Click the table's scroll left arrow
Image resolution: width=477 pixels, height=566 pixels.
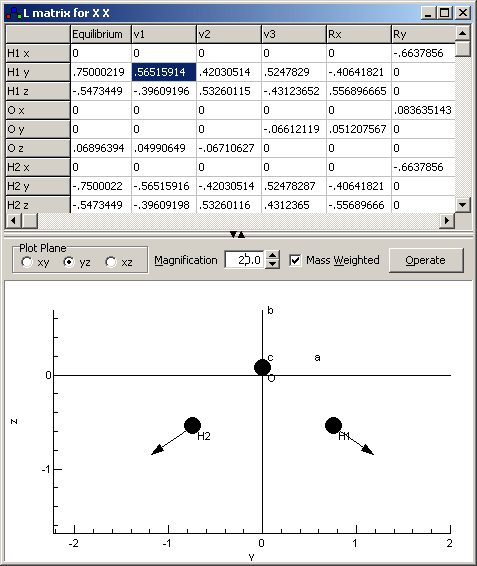[x=14, y=220]
